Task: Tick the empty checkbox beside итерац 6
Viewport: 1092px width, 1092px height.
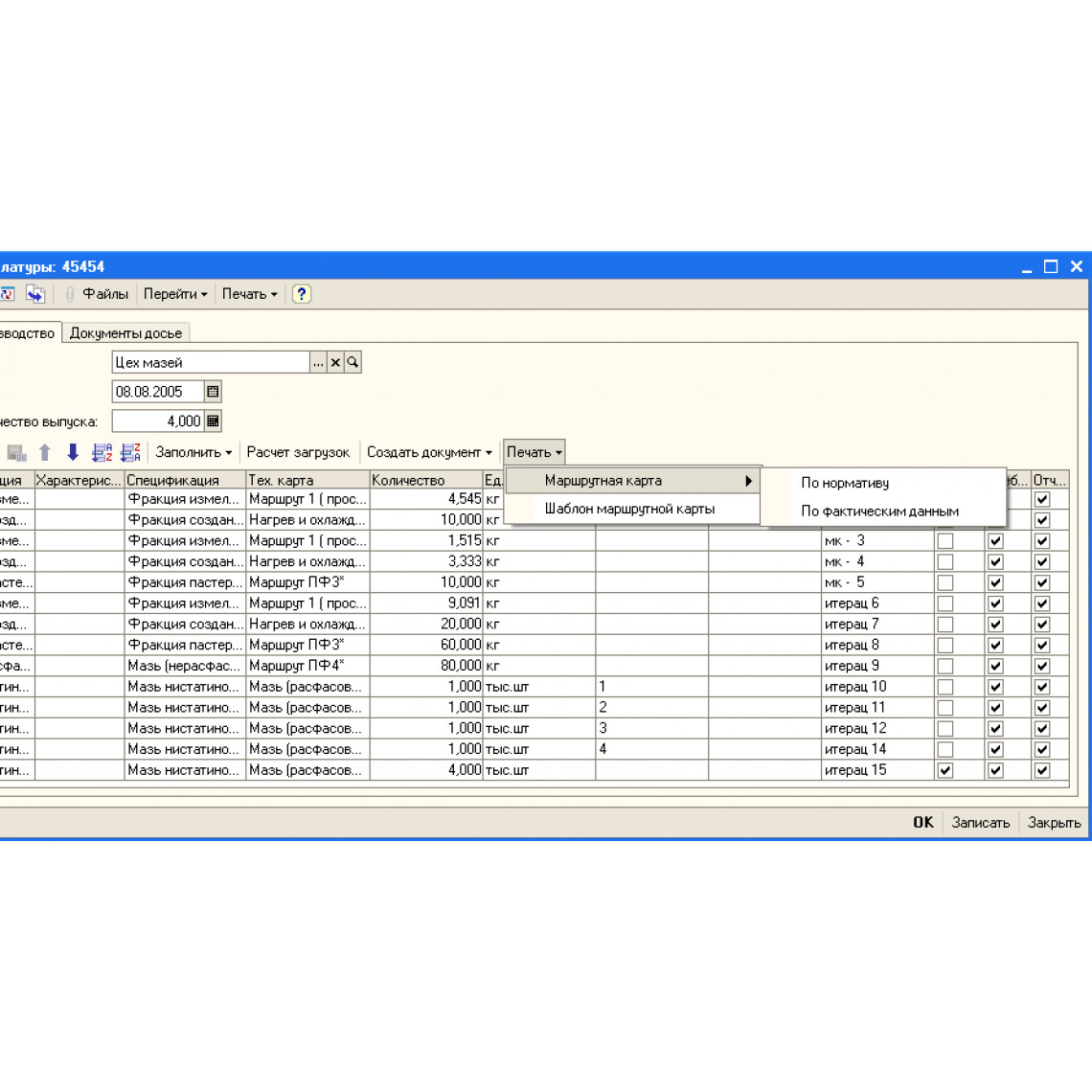Action: [945, 603]
